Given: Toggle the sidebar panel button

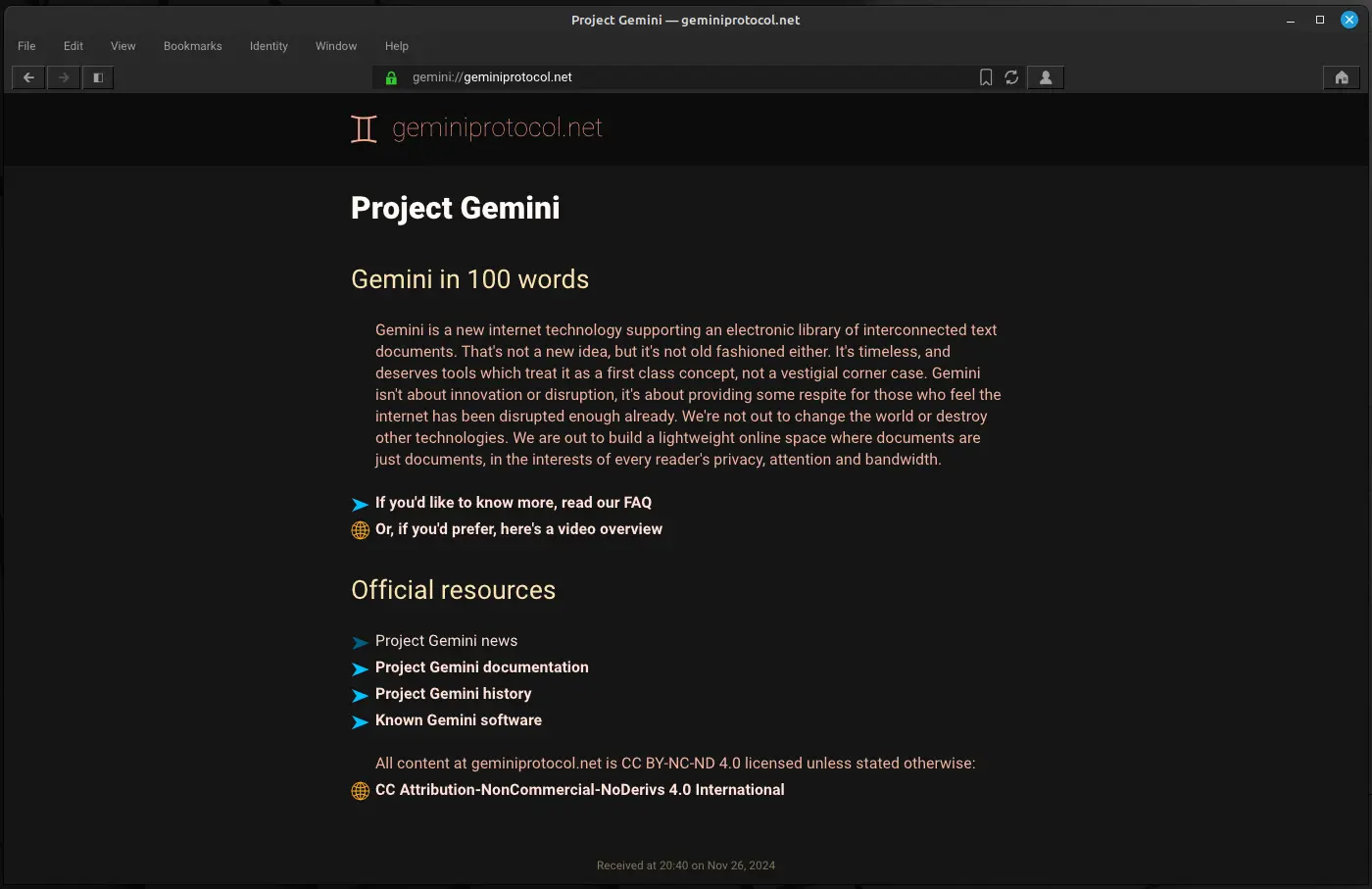Looking at the screenshot, I should pyautogui.click(x=98, y=77).
